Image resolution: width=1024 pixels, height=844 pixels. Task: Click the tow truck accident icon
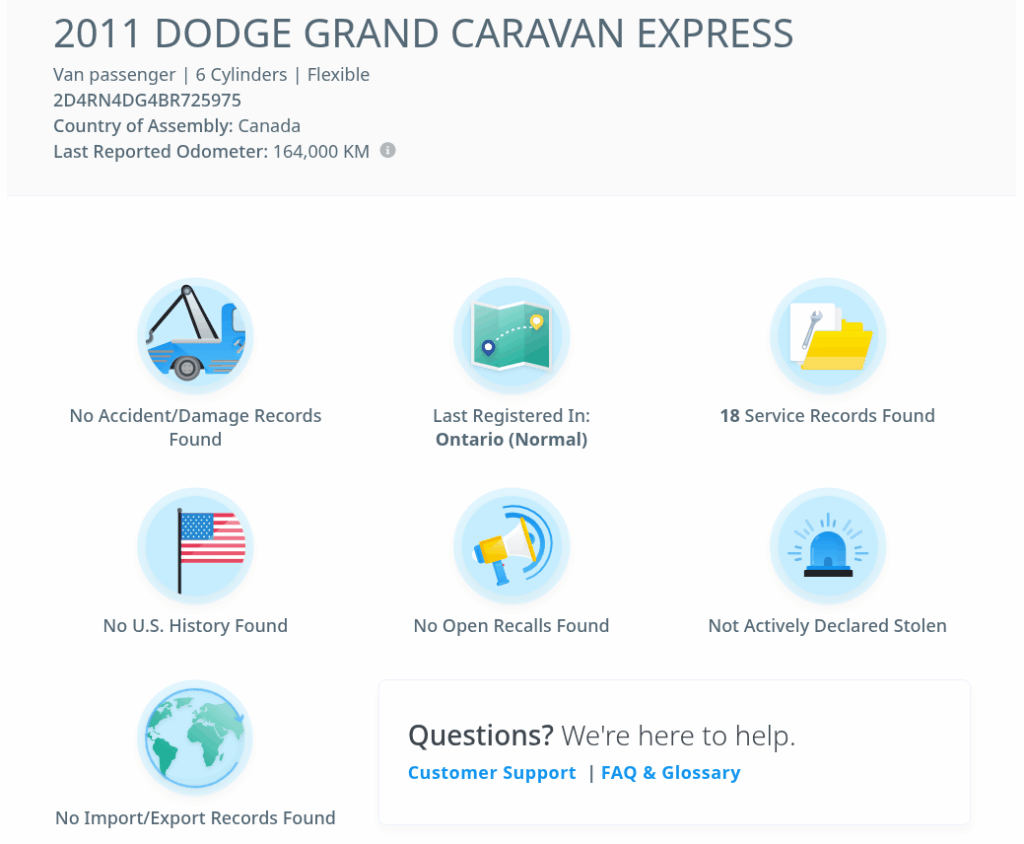coord(195,336)
